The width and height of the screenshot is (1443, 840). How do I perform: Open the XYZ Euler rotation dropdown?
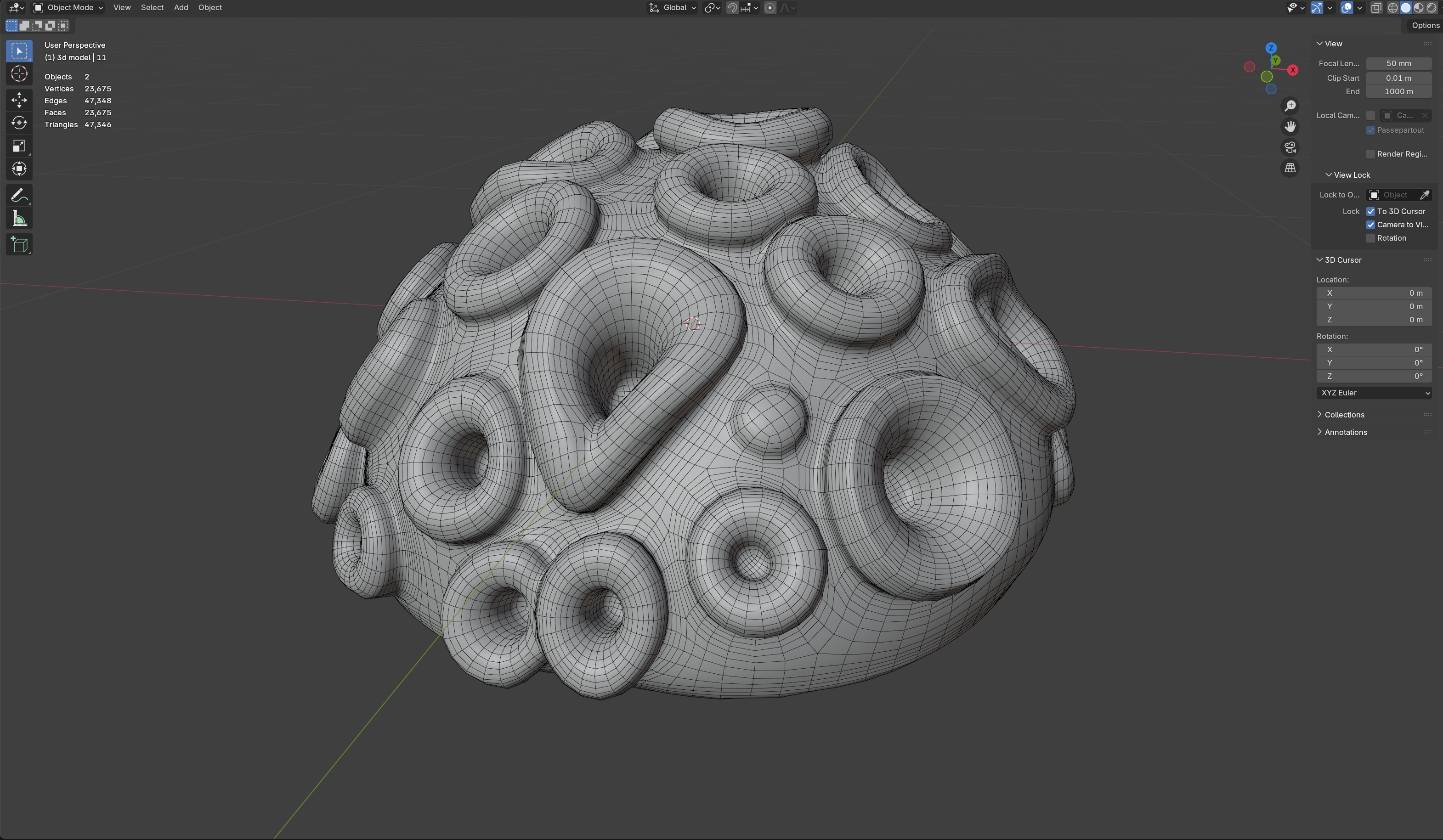(1374, 393)
